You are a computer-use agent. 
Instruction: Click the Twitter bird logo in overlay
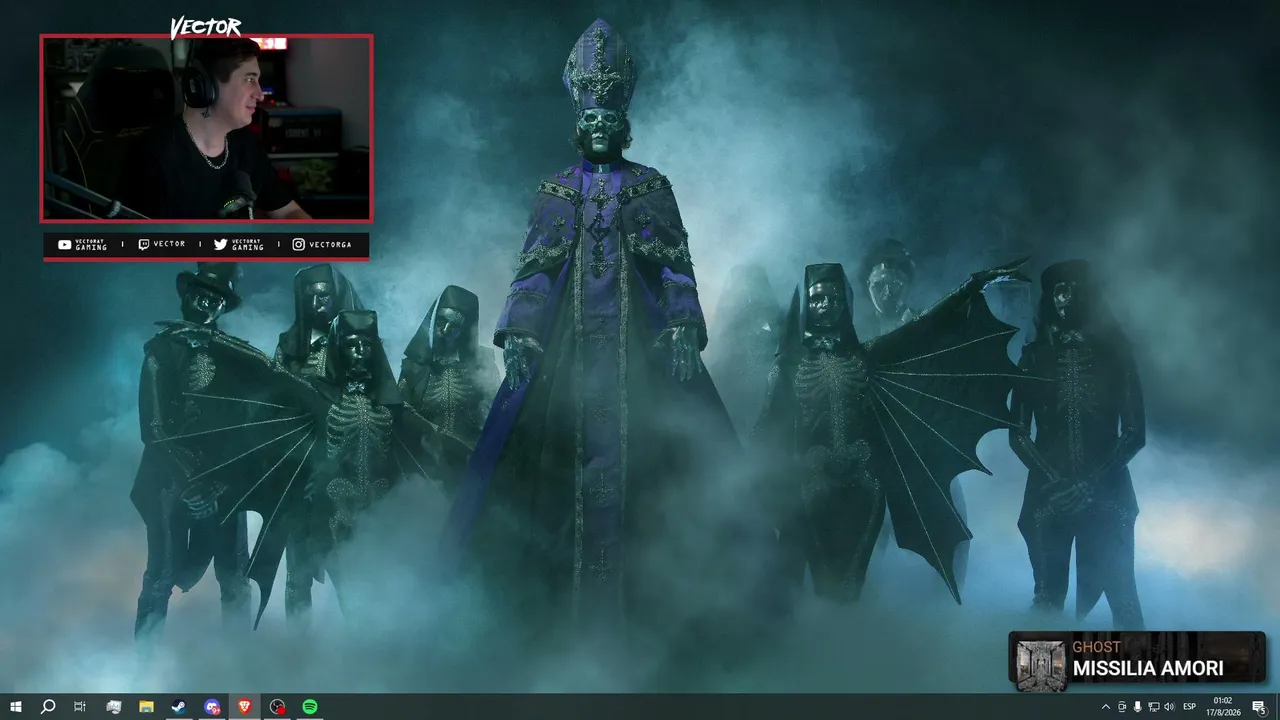point(220,244)
